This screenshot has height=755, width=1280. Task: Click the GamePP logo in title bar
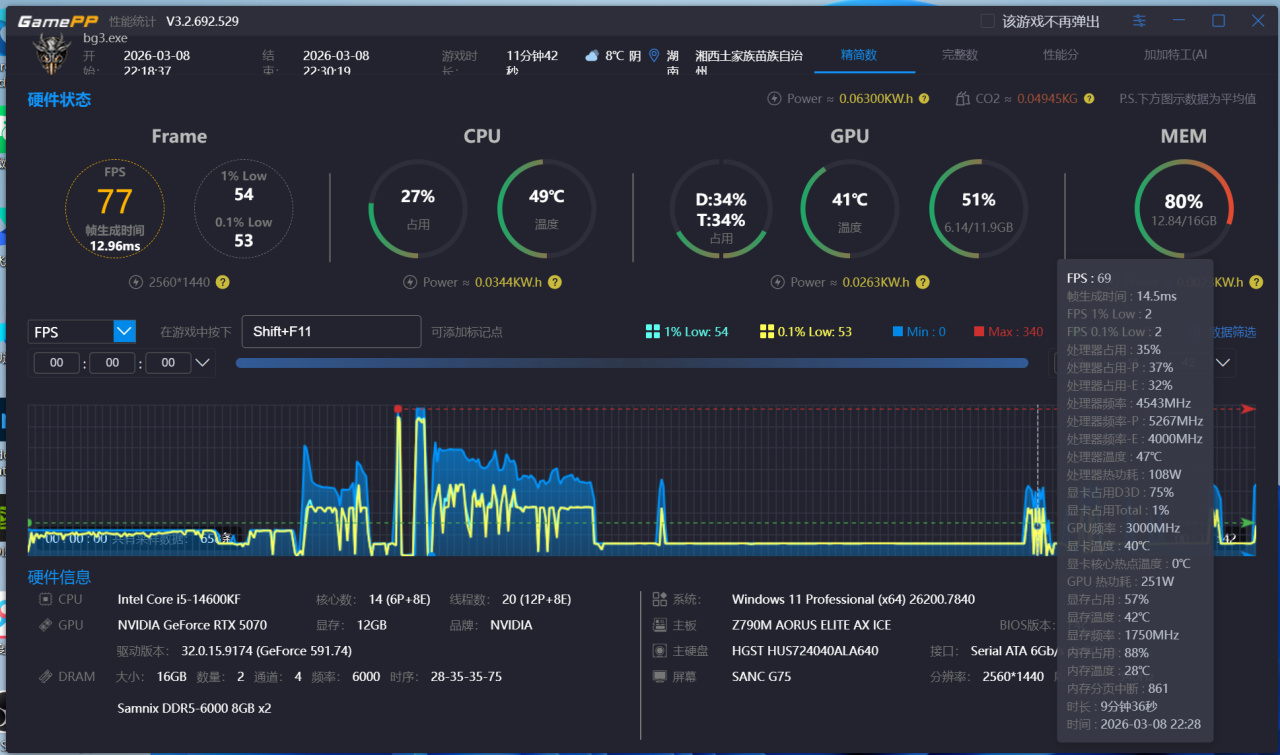click(x=57, y=21)
